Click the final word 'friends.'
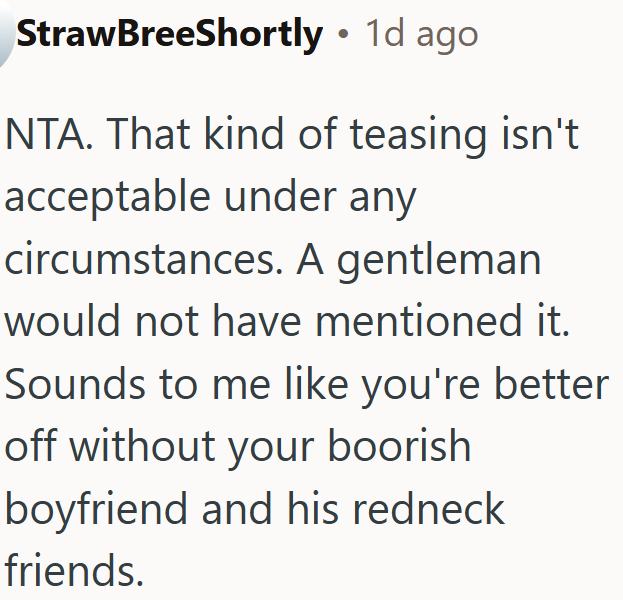 [x=74, y=571]
